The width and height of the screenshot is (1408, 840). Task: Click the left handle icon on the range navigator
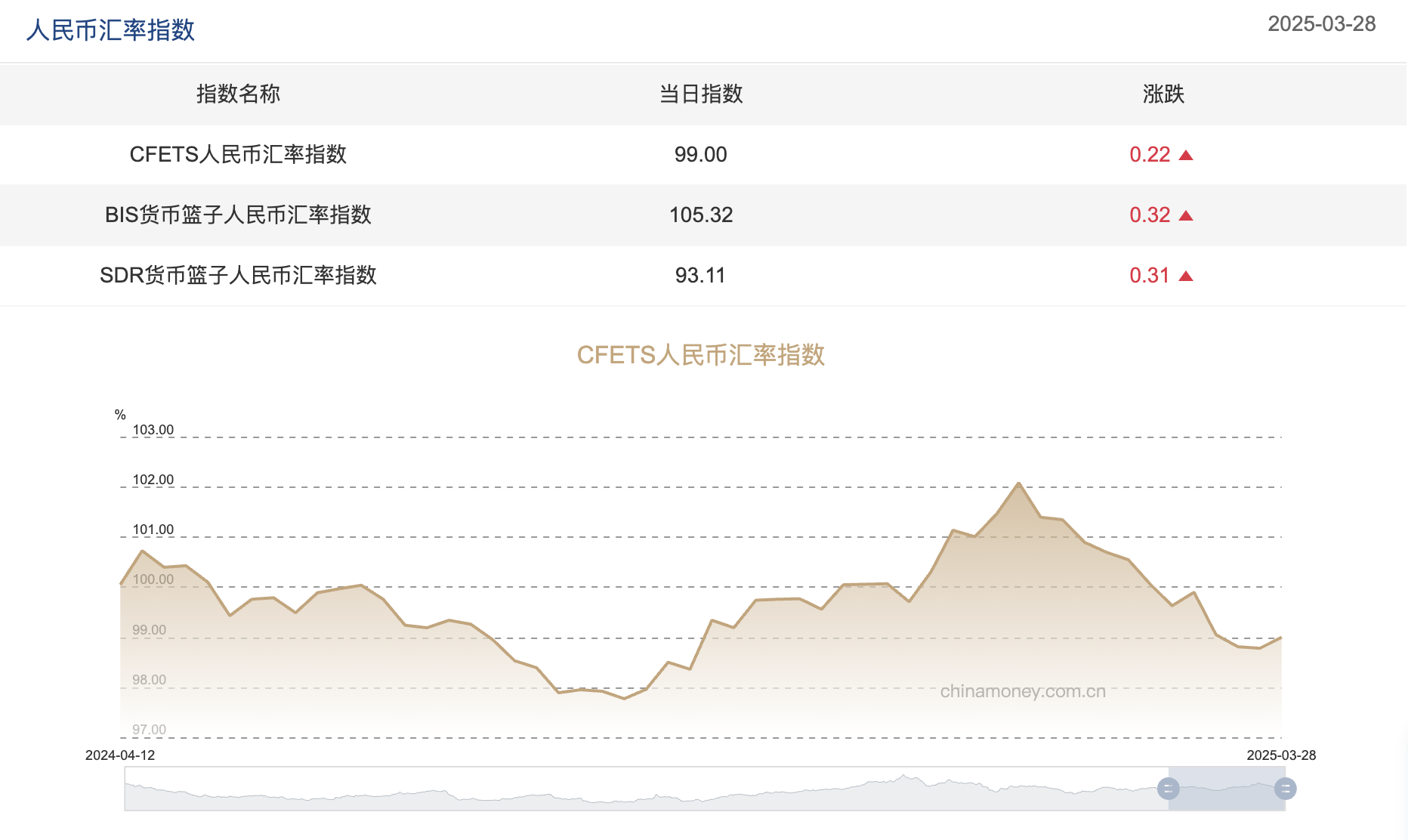[x=1168, y=790]
